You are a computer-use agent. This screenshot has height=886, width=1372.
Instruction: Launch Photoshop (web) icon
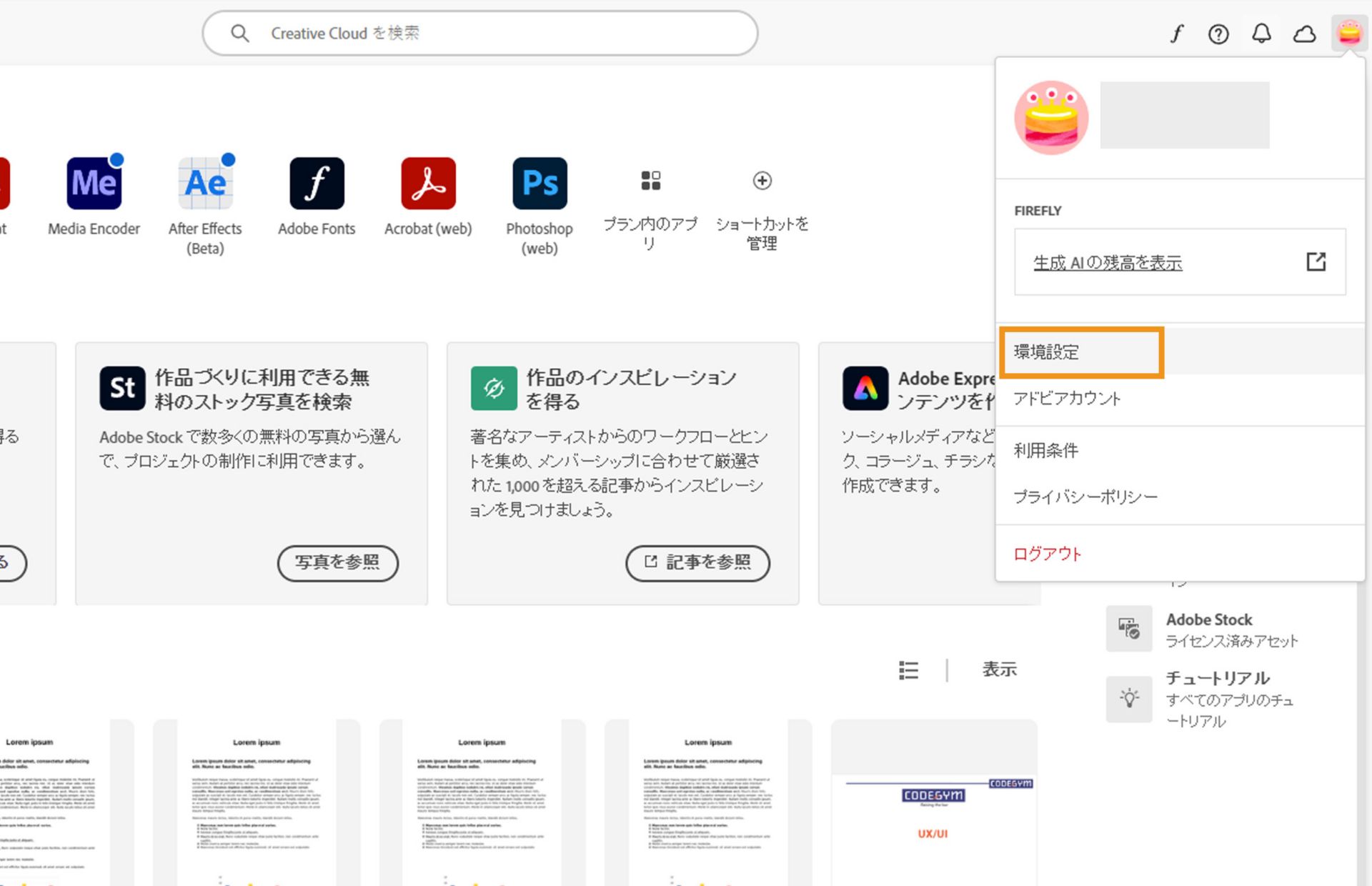(540, 184)
